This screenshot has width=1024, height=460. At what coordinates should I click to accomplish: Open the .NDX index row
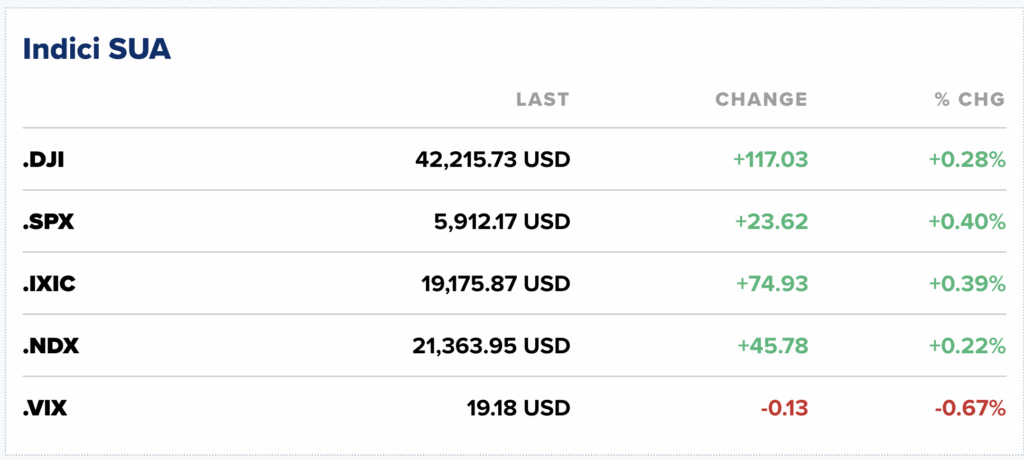tap(51, 346)
